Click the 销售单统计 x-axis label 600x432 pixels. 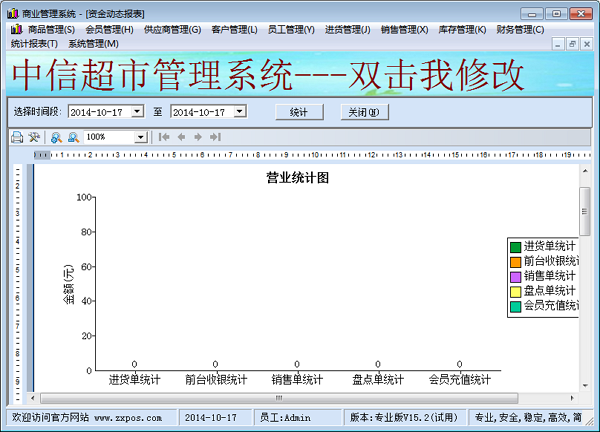click(297, 380)
